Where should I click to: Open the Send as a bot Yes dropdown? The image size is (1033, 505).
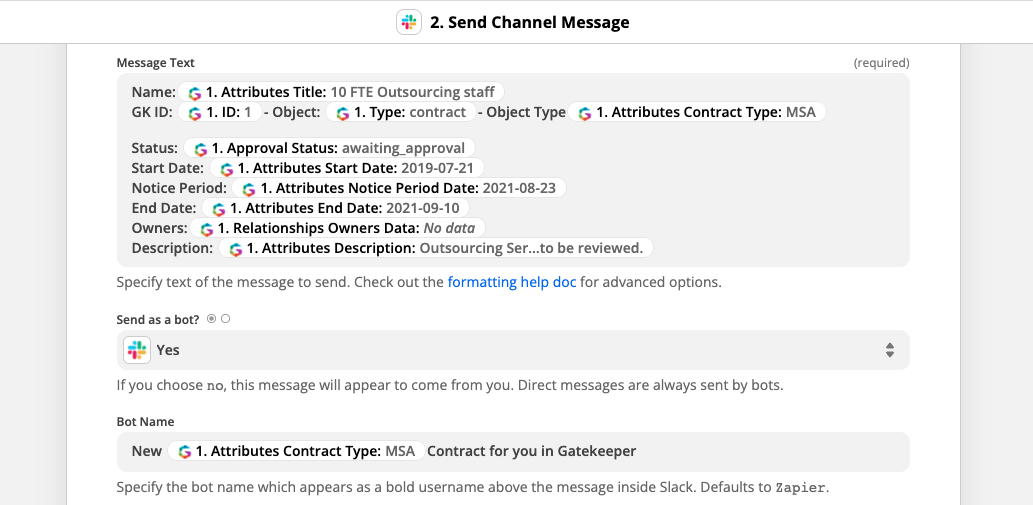click(513, 350)
